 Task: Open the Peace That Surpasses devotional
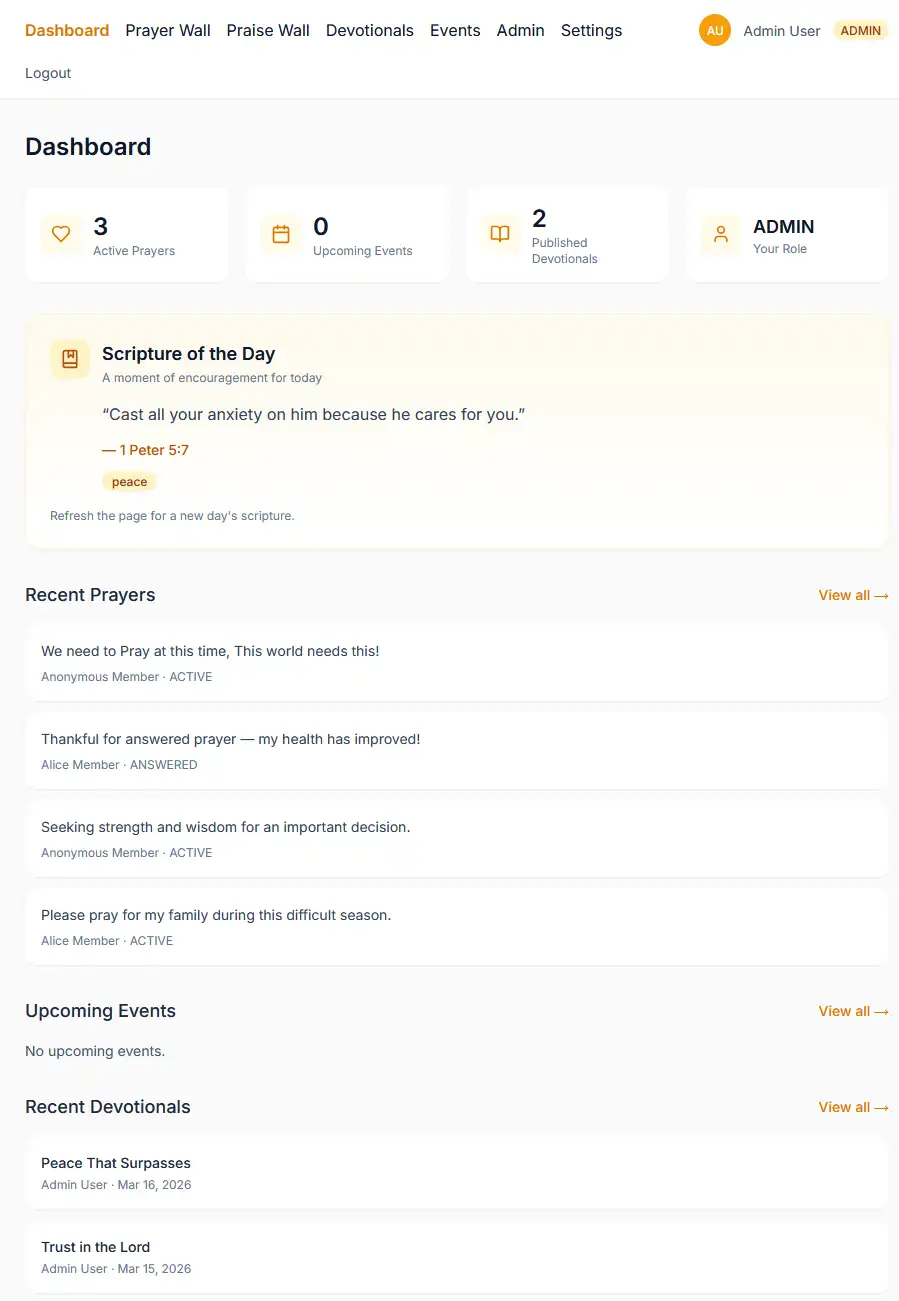(457, 1172)
